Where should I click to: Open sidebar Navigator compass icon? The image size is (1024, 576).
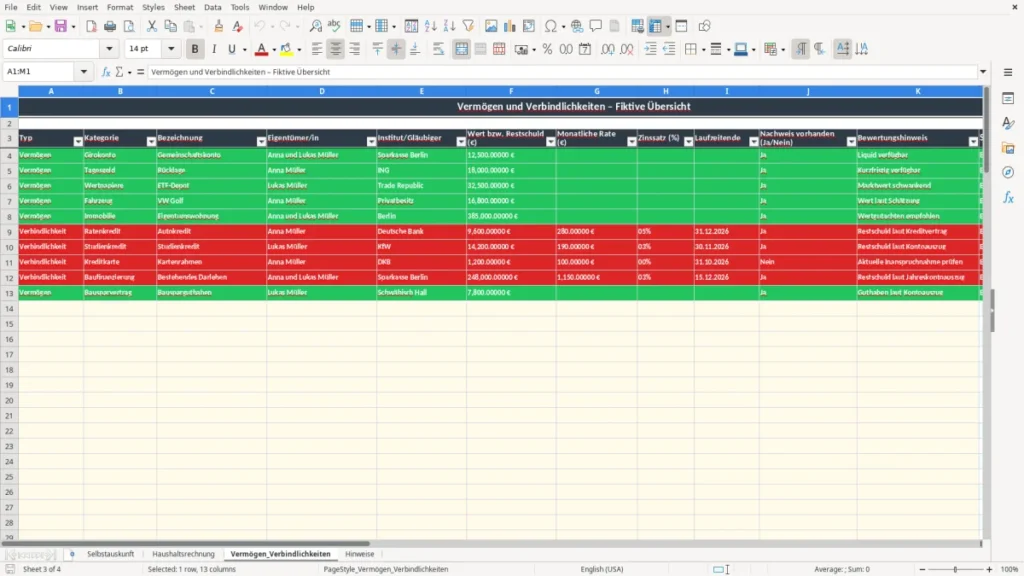tap(1008, 172)
